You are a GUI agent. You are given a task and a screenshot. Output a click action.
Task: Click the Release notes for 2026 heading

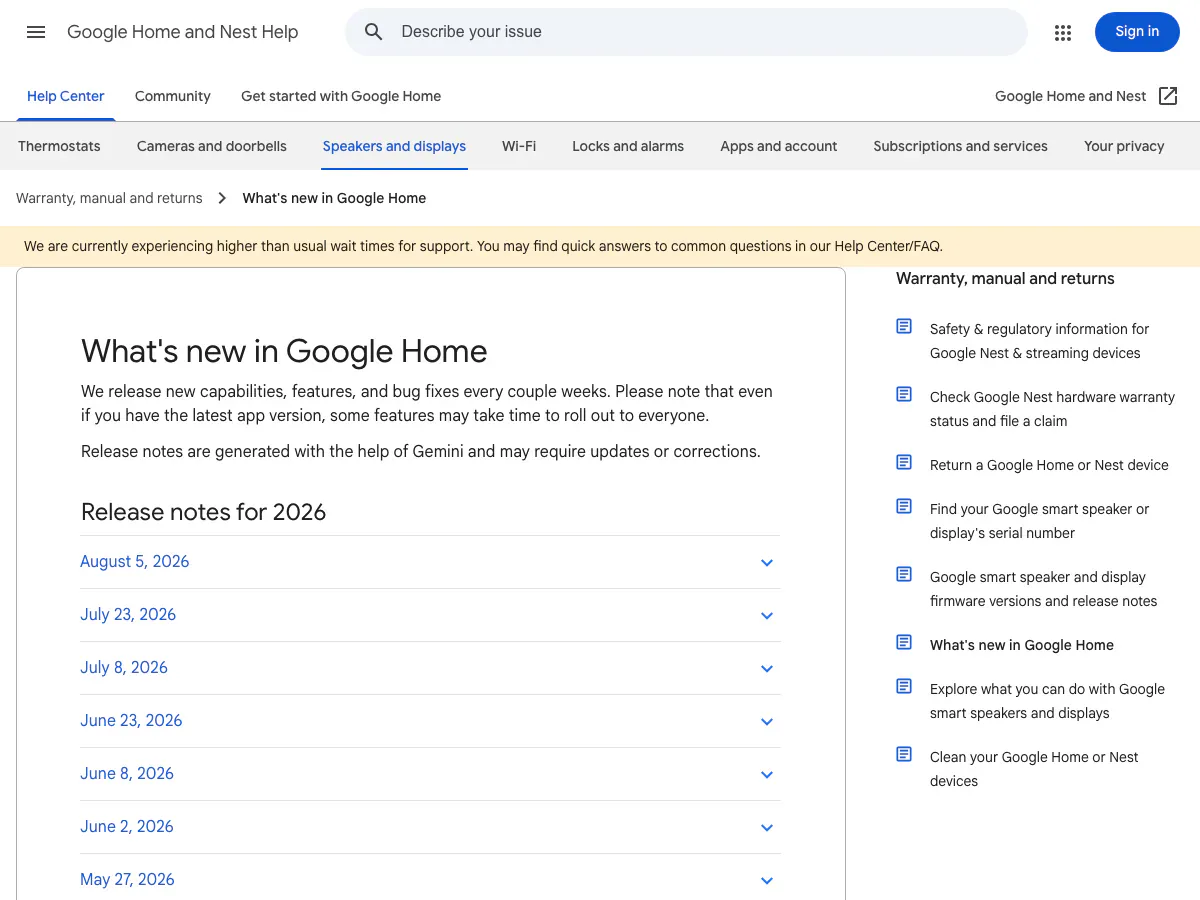click(x=203, y=512)
